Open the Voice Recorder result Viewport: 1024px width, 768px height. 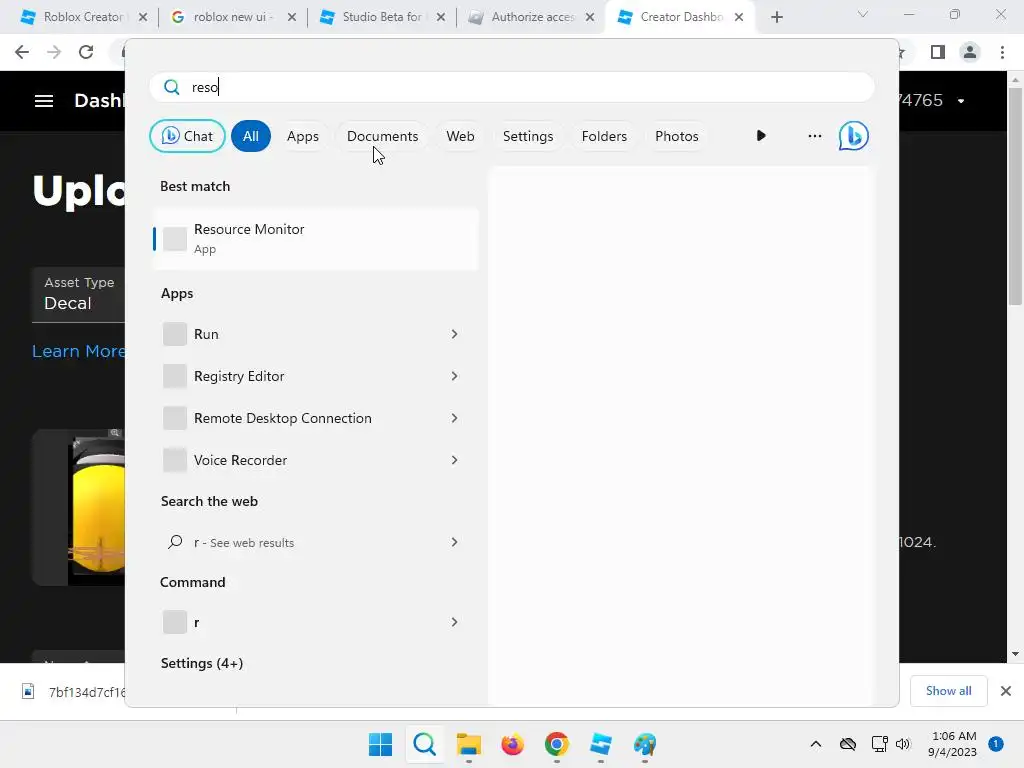[316, 460]
